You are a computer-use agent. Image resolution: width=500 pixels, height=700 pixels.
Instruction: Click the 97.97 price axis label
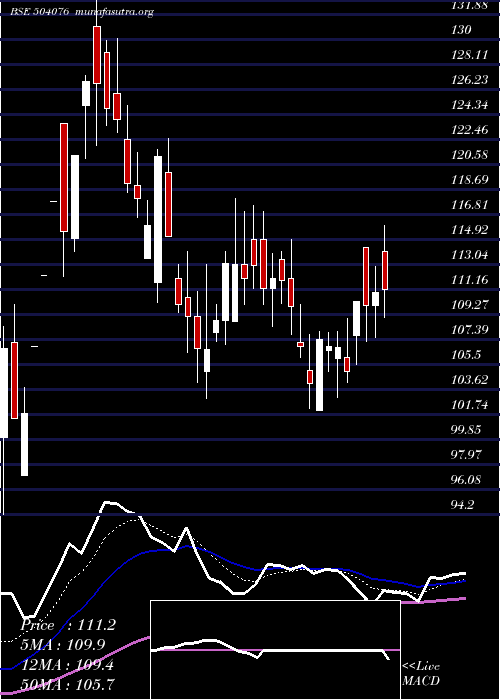(466, 455)
